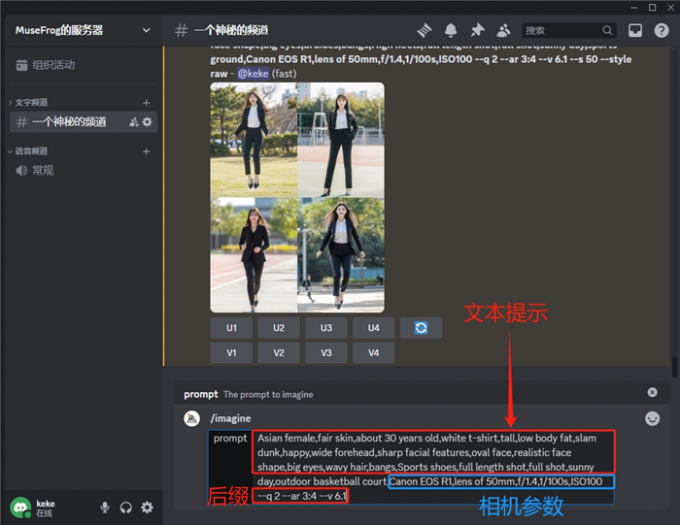Click the chat scrollbar thumb
This screenshot has height=525, width=680.
(674, 367)
